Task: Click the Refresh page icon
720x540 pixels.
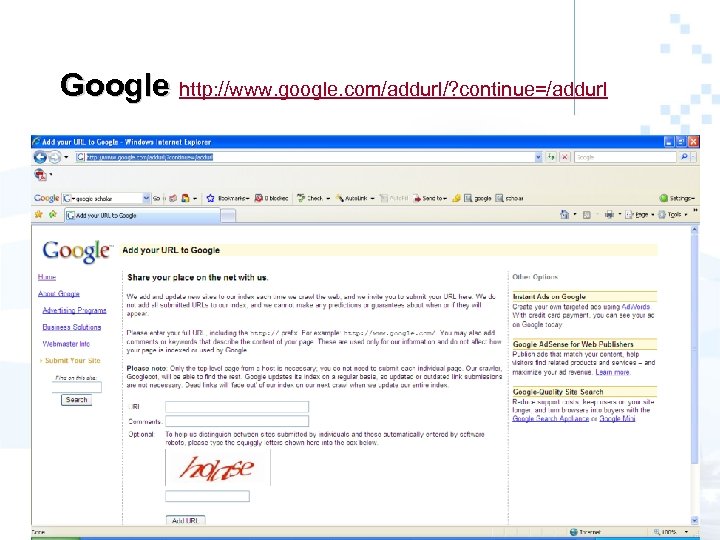Action: (551, 157)
